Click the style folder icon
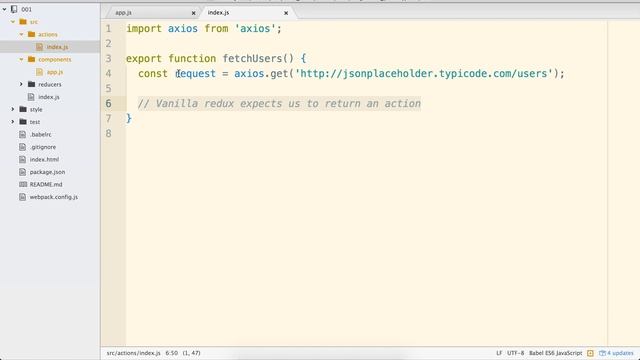640x360 pixels. pyautogui.click(x=23, y=109)
